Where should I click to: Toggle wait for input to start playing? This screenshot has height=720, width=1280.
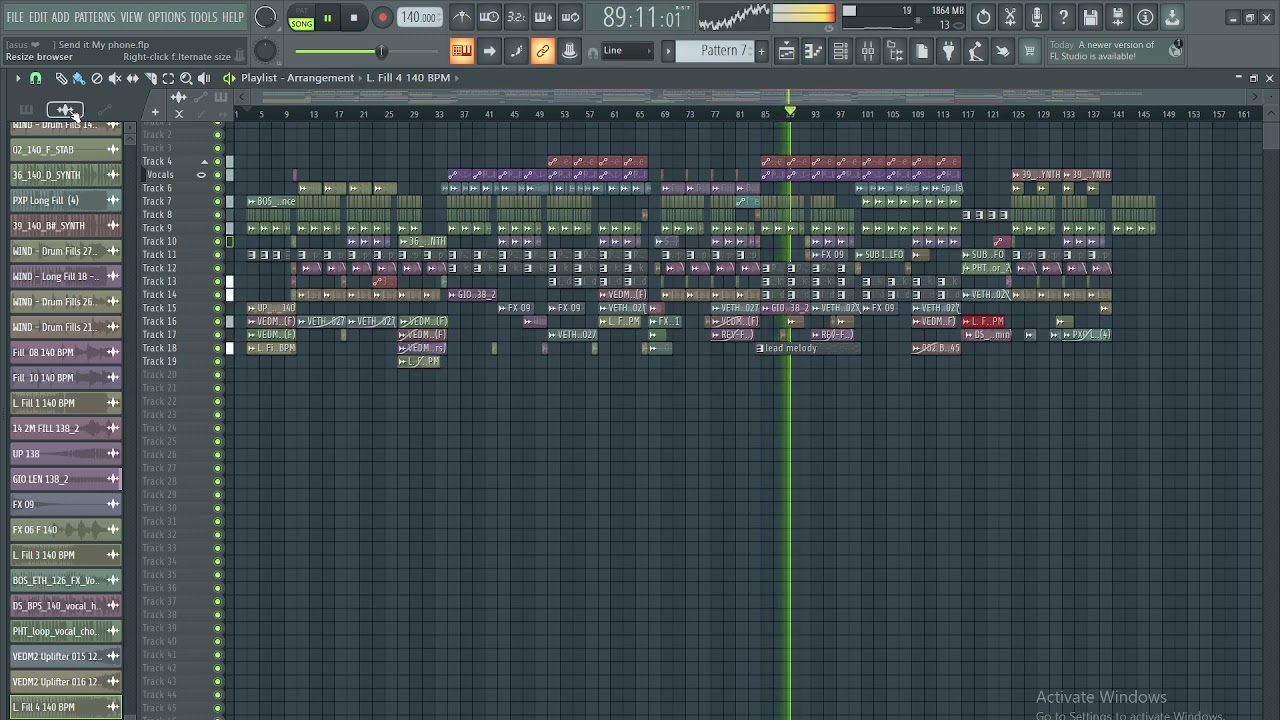[489, 17]
